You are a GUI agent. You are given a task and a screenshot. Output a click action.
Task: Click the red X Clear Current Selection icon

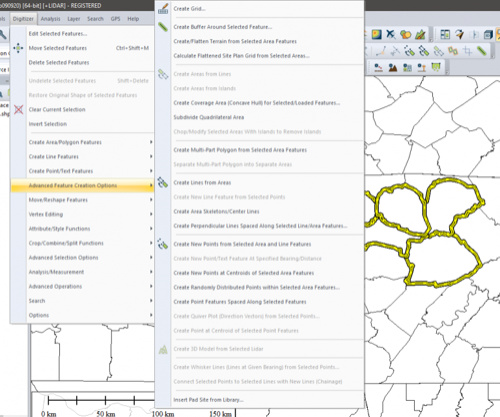18,109
